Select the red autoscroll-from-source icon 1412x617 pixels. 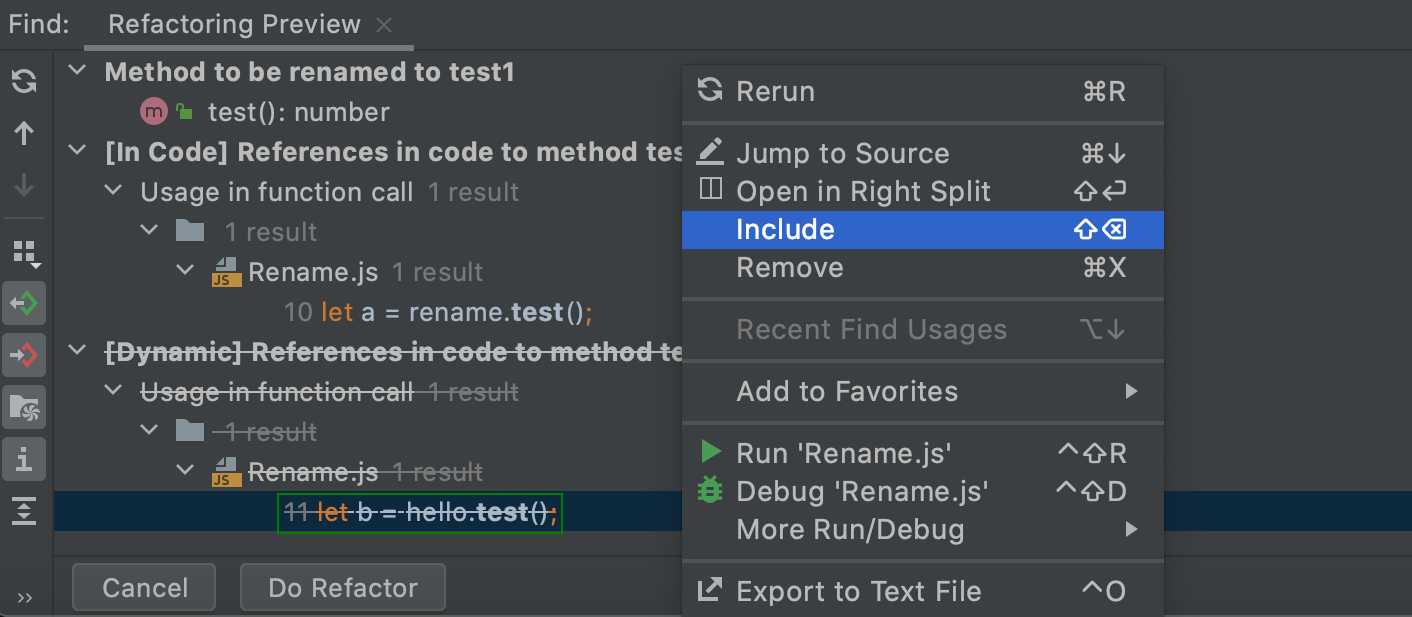[23, 355]
